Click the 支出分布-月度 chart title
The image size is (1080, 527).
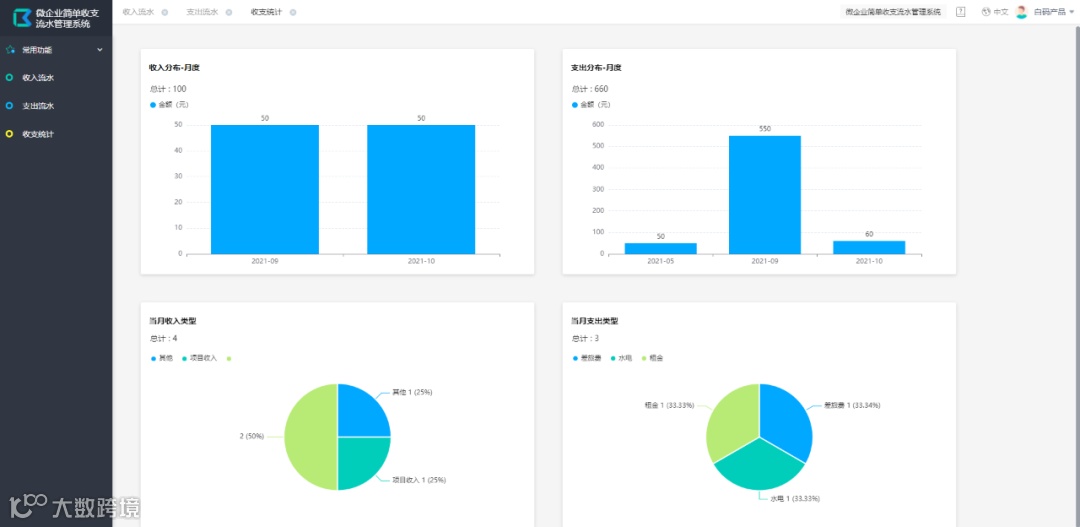coord(596,68)
